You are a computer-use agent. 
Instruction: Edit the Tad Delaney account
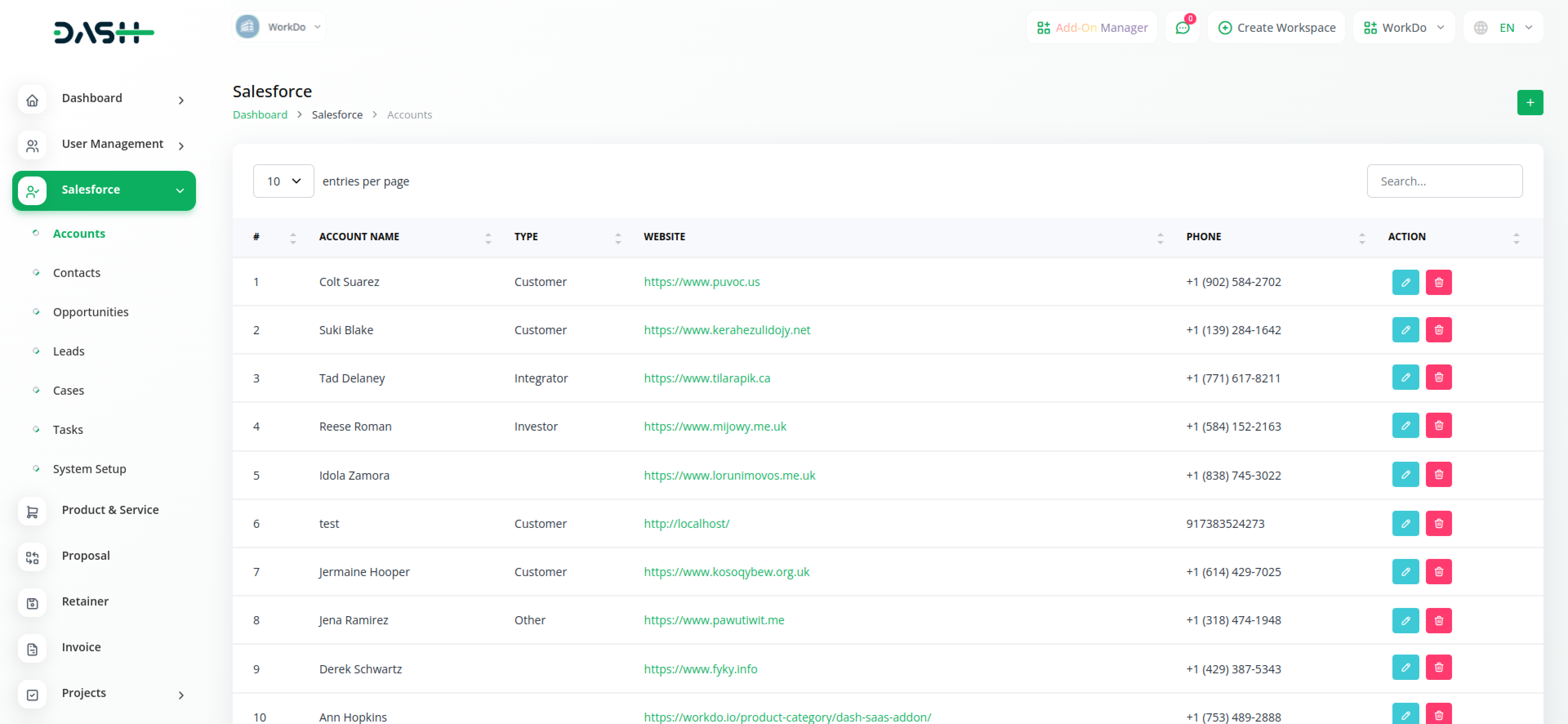point(1405,377)
